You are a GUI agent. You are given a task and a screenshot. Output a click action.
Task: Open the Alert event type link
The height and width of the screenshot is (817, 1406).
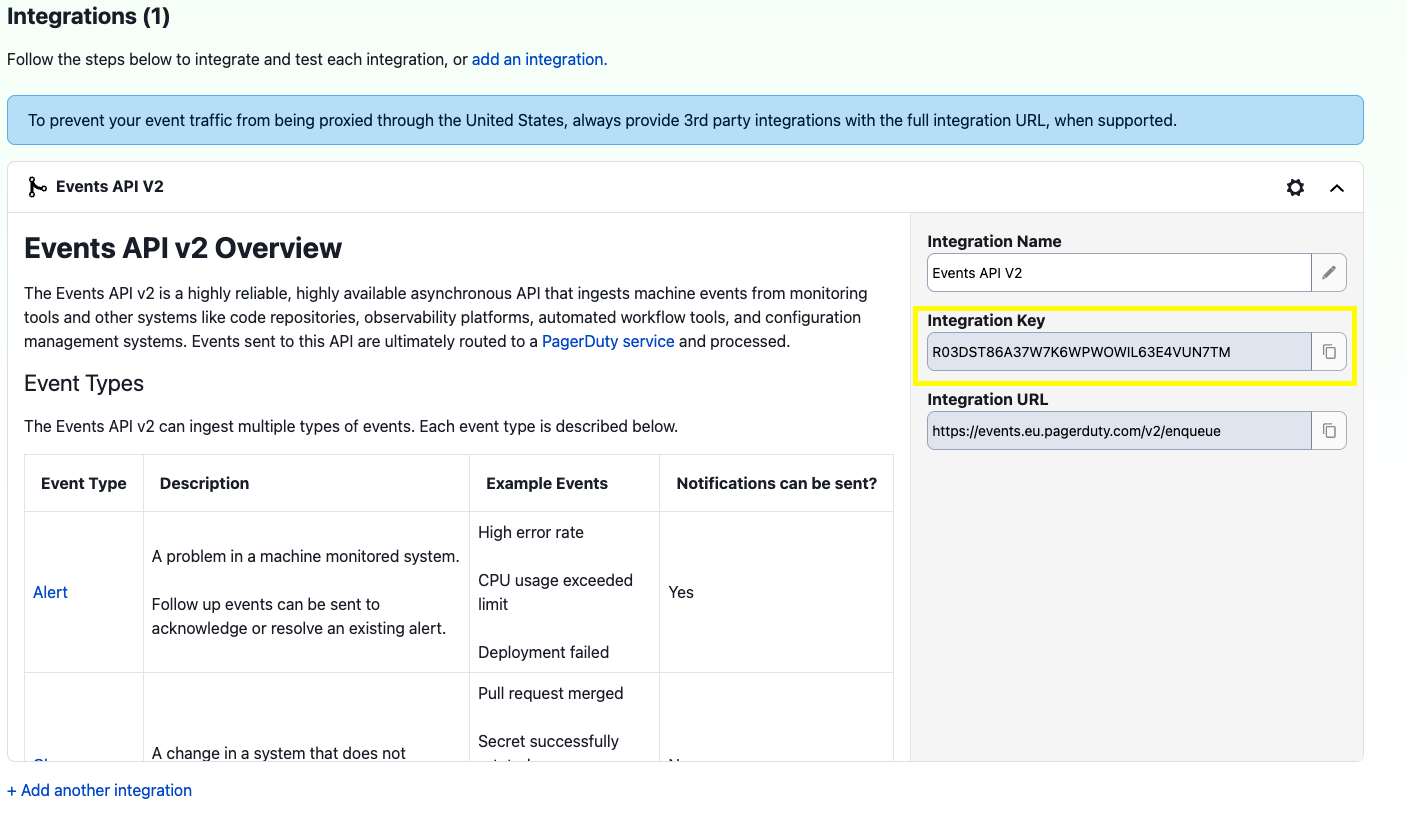click(50, 592)
